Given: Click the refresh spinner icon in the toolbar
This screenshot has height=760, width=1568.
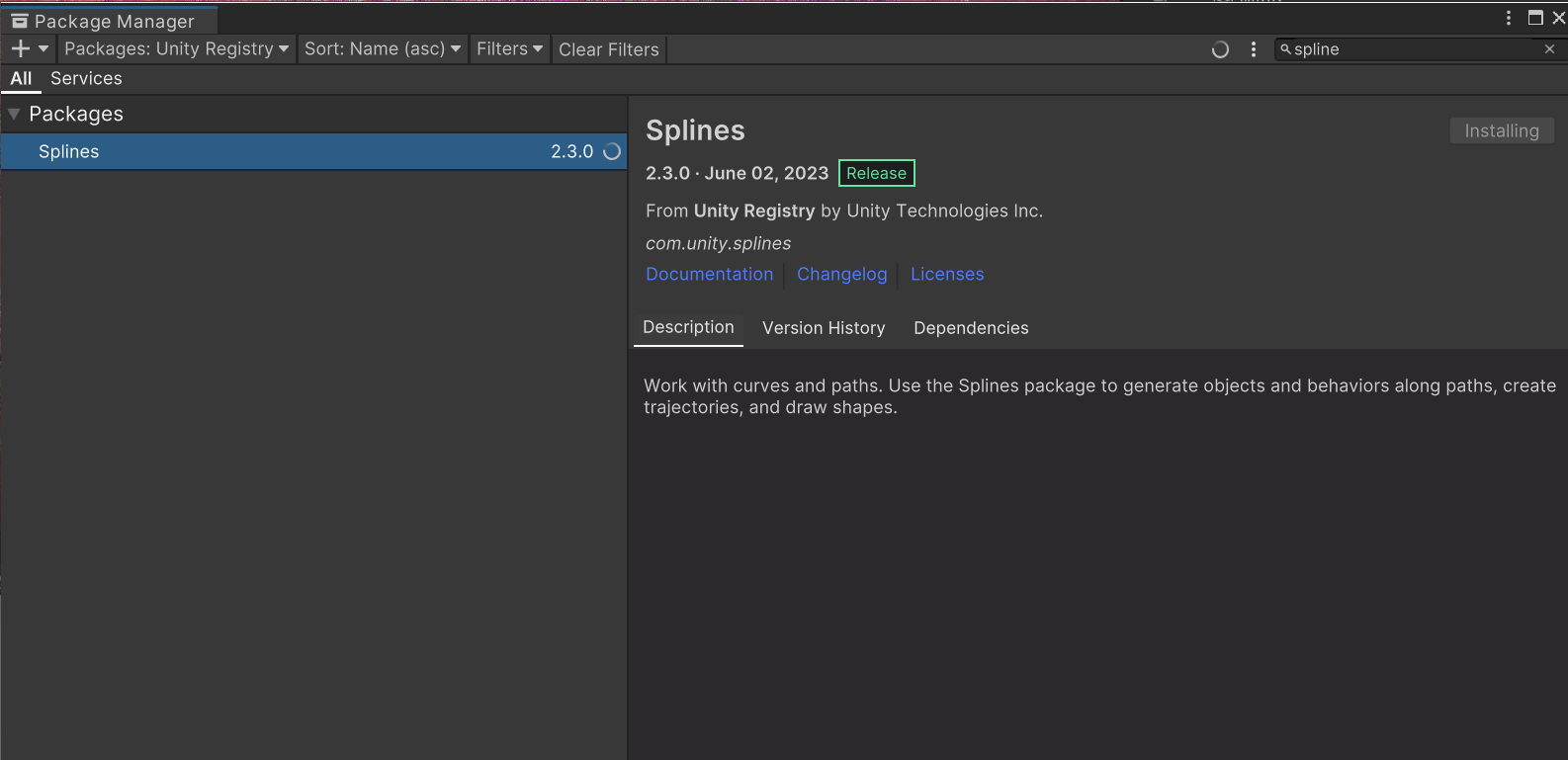Looking at the screenshot, I should point(1220,49).
